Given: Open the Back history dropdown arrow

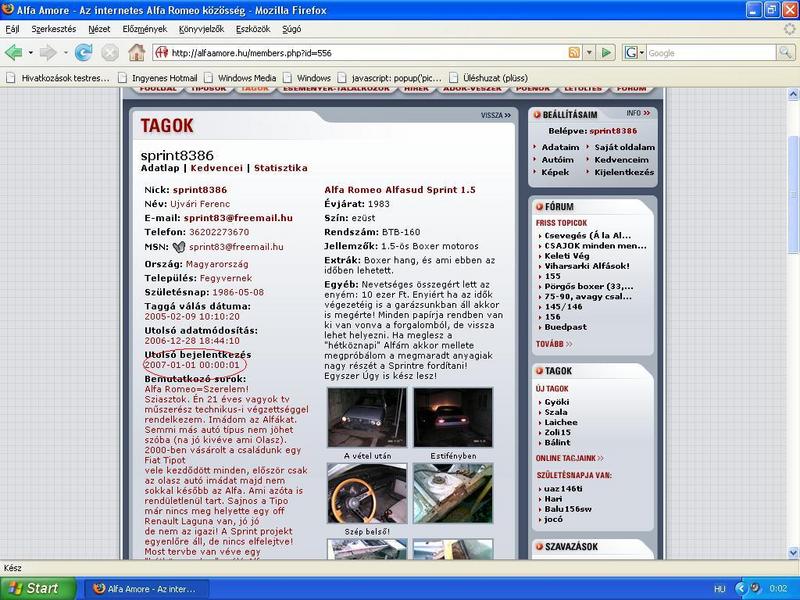Looking at the screenshot, I should [x=31, y=53].
